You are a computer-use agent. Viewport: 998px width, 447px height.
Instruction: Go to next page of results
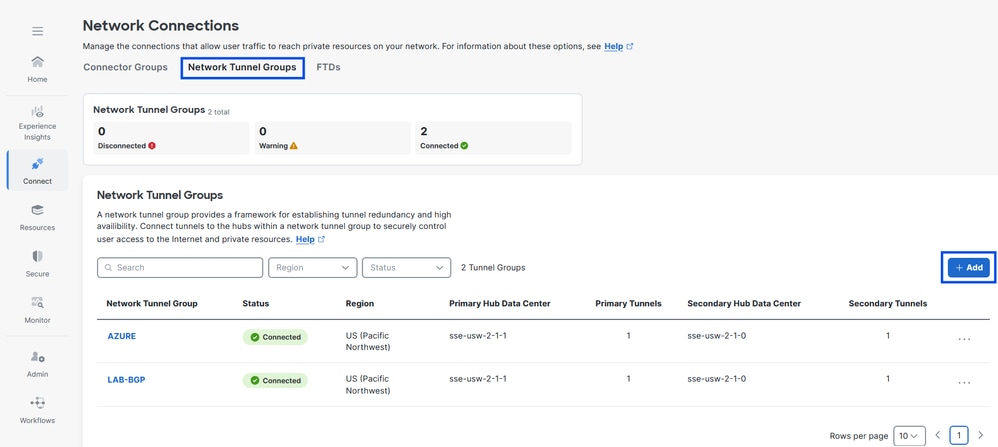pos(980,436)
